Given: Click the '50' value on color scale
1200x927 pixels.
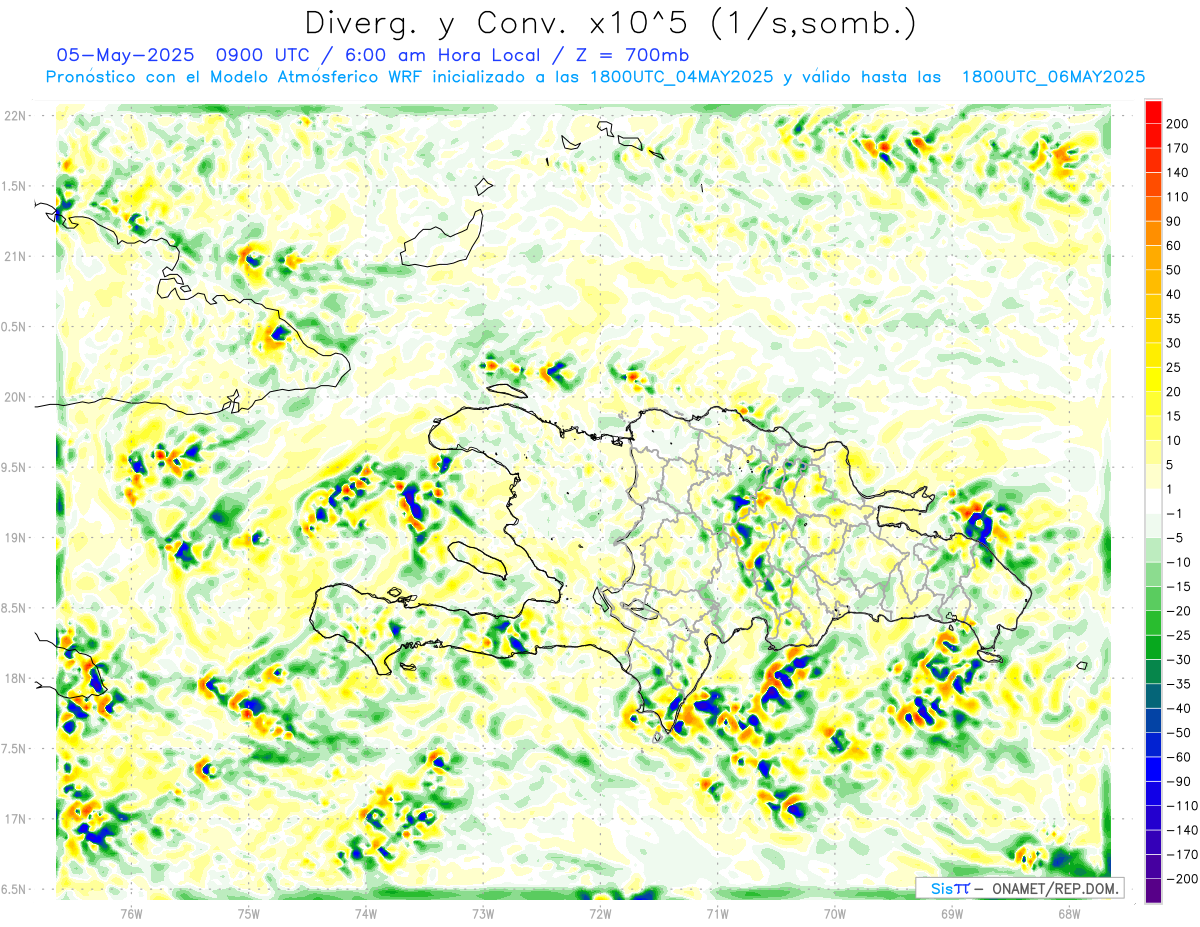Looking at the screenshot, I should 1174,270.
